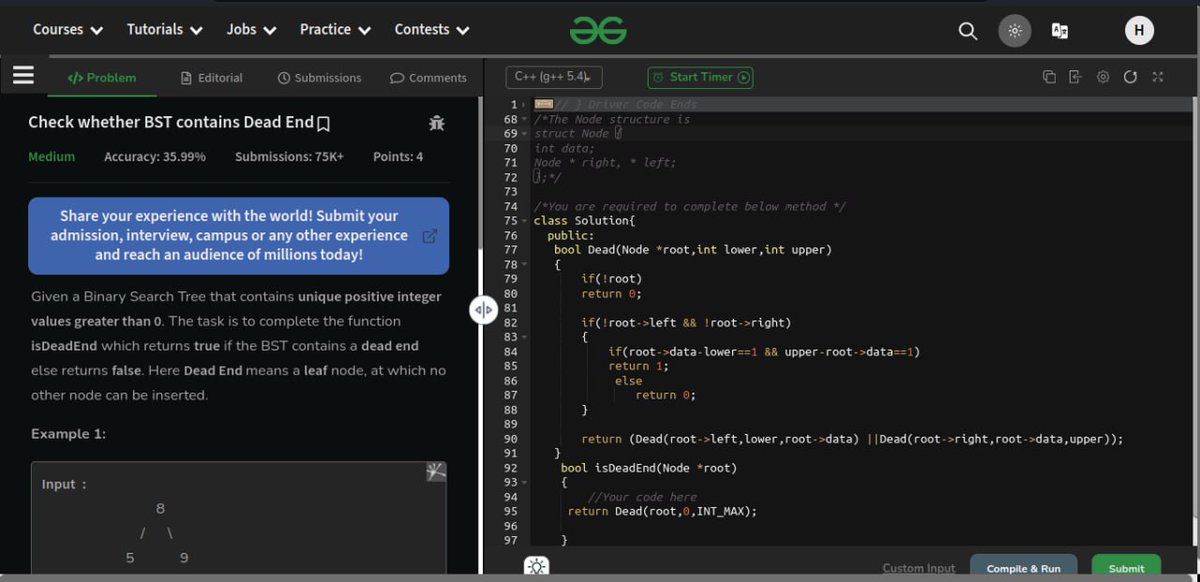The width and height of the screenshot is (1200, 582).
Task: Open the H profile avatar menu
Action: pyautogui.click(x=1139, y=30)
